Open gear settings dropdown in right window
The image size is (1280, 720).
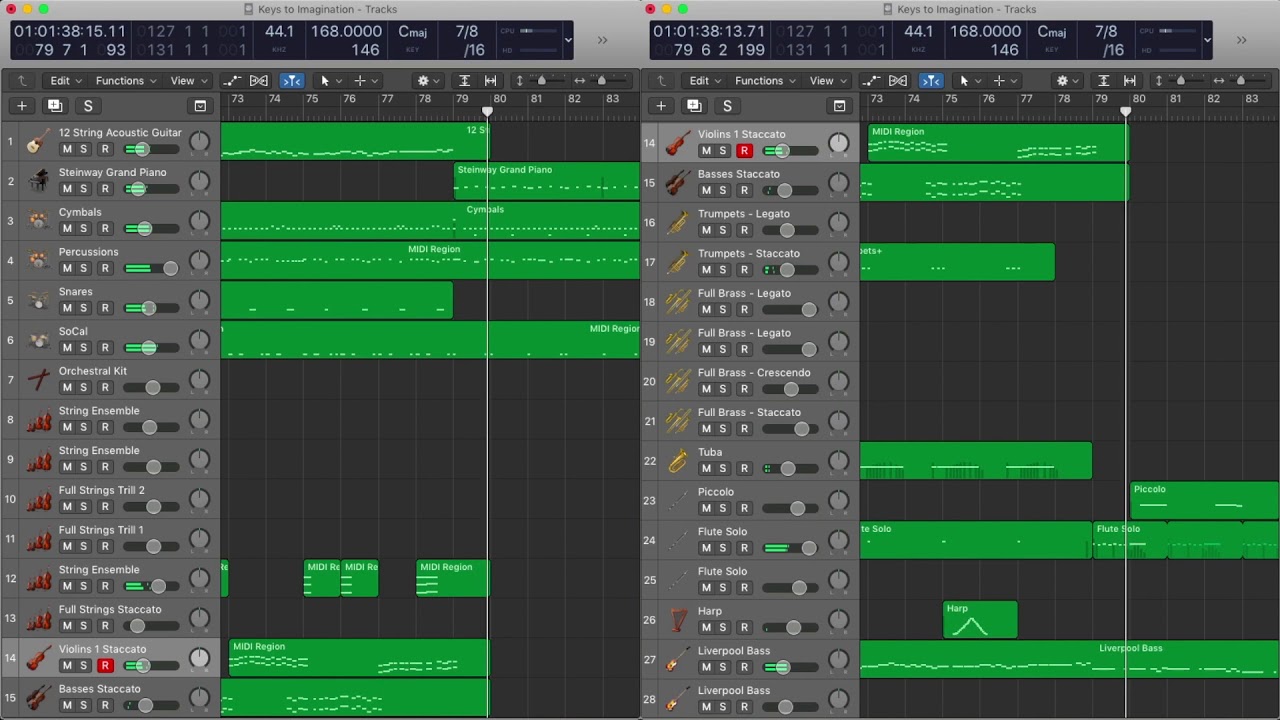point(1067,81)
